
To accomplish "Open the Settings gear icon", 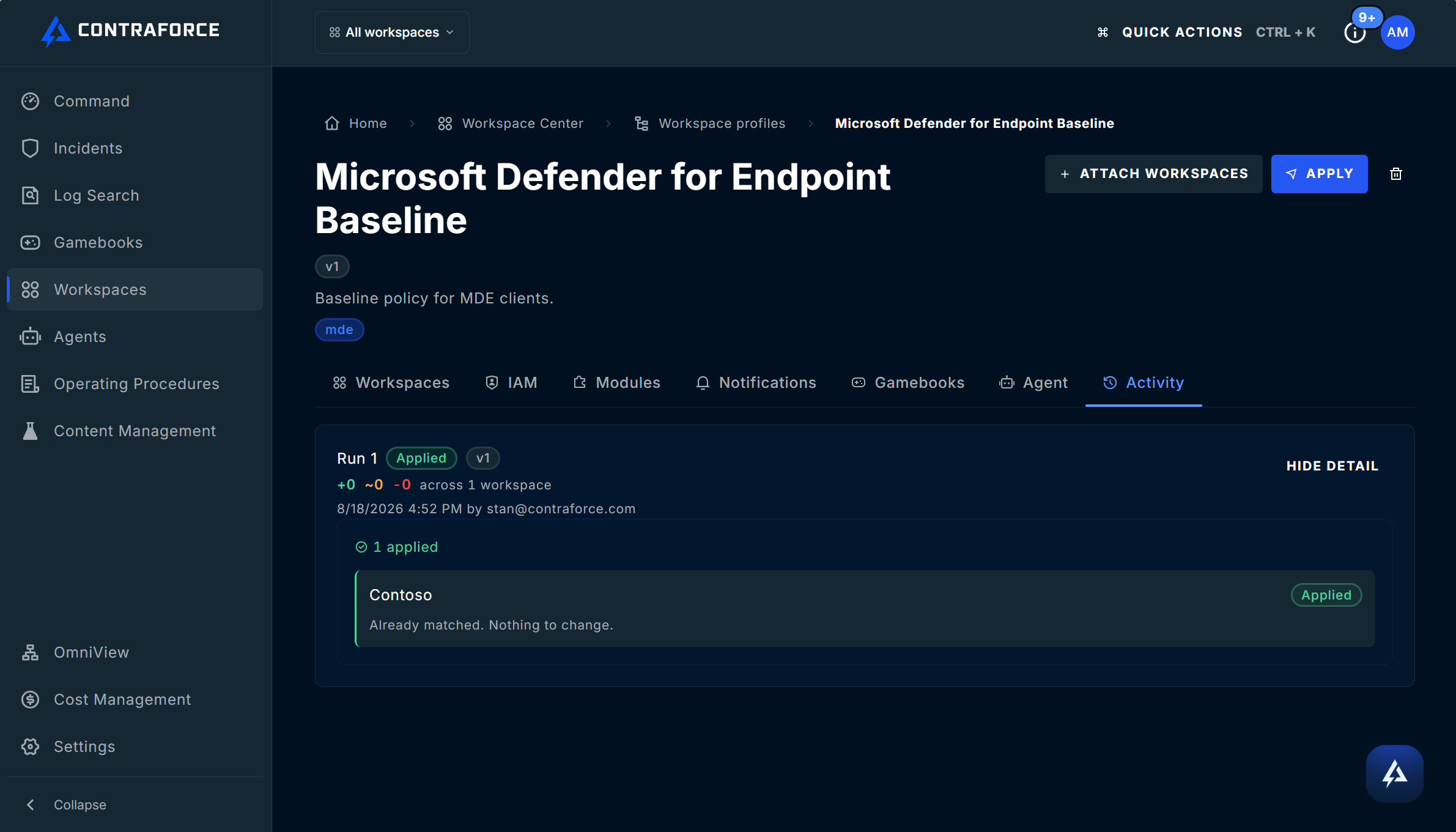I will (30, 746).
